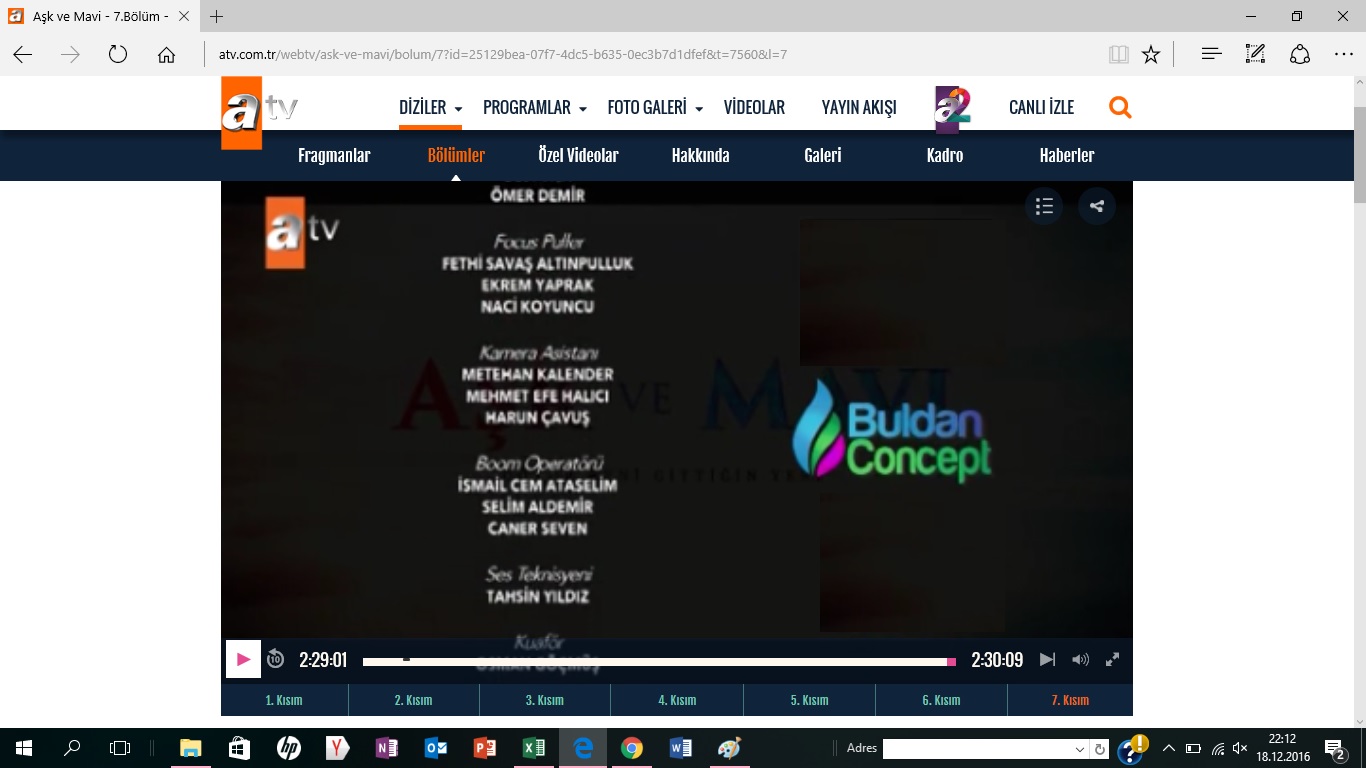1366x768 pixels.
Task: Jump to 5. Kısım segment
Action: point(809,700)
